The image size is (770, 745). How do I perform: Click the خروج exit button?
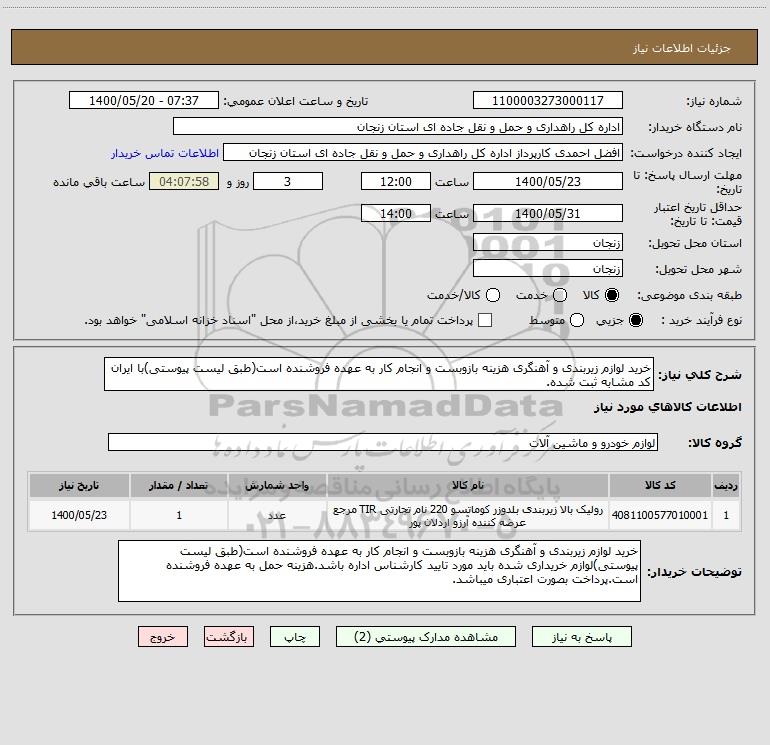(x=163, y=637)
